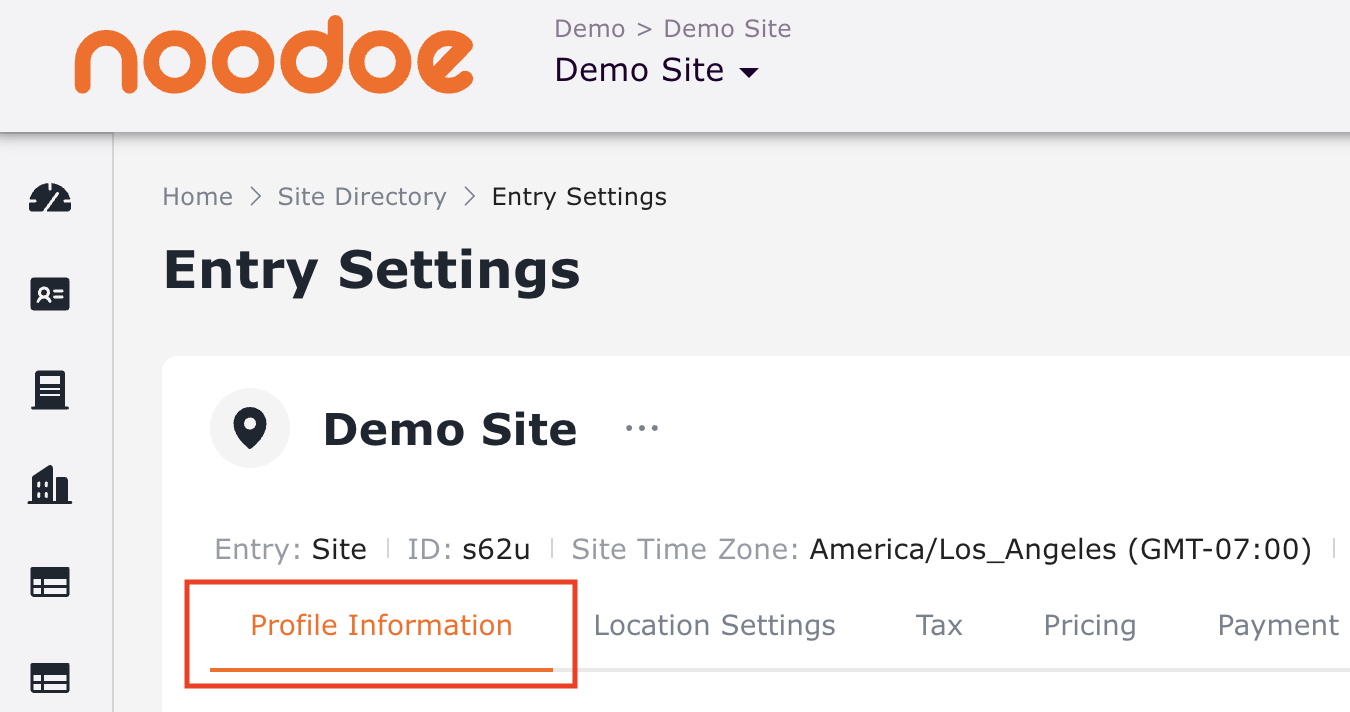The image size is (1350, 712).
Task: Select the Pricing tab
Action: pos(1089,626)
